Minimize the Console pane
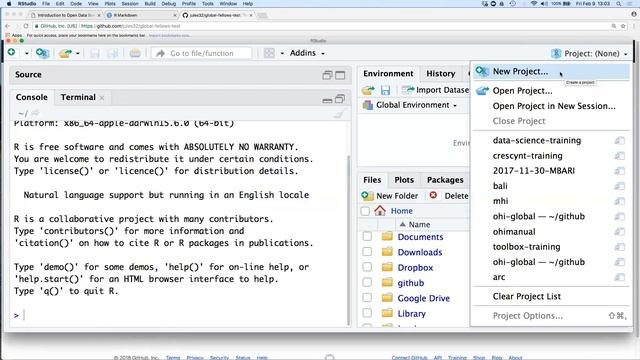 (x=327, y=100)
